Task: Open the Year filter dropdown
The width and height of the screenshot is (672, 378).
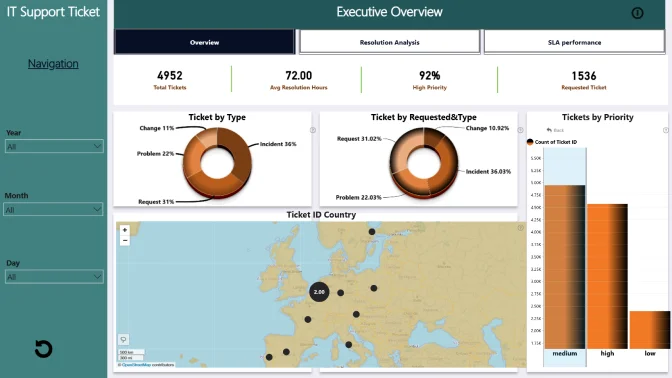Action: pyautogui.click(x=54, y=147)
